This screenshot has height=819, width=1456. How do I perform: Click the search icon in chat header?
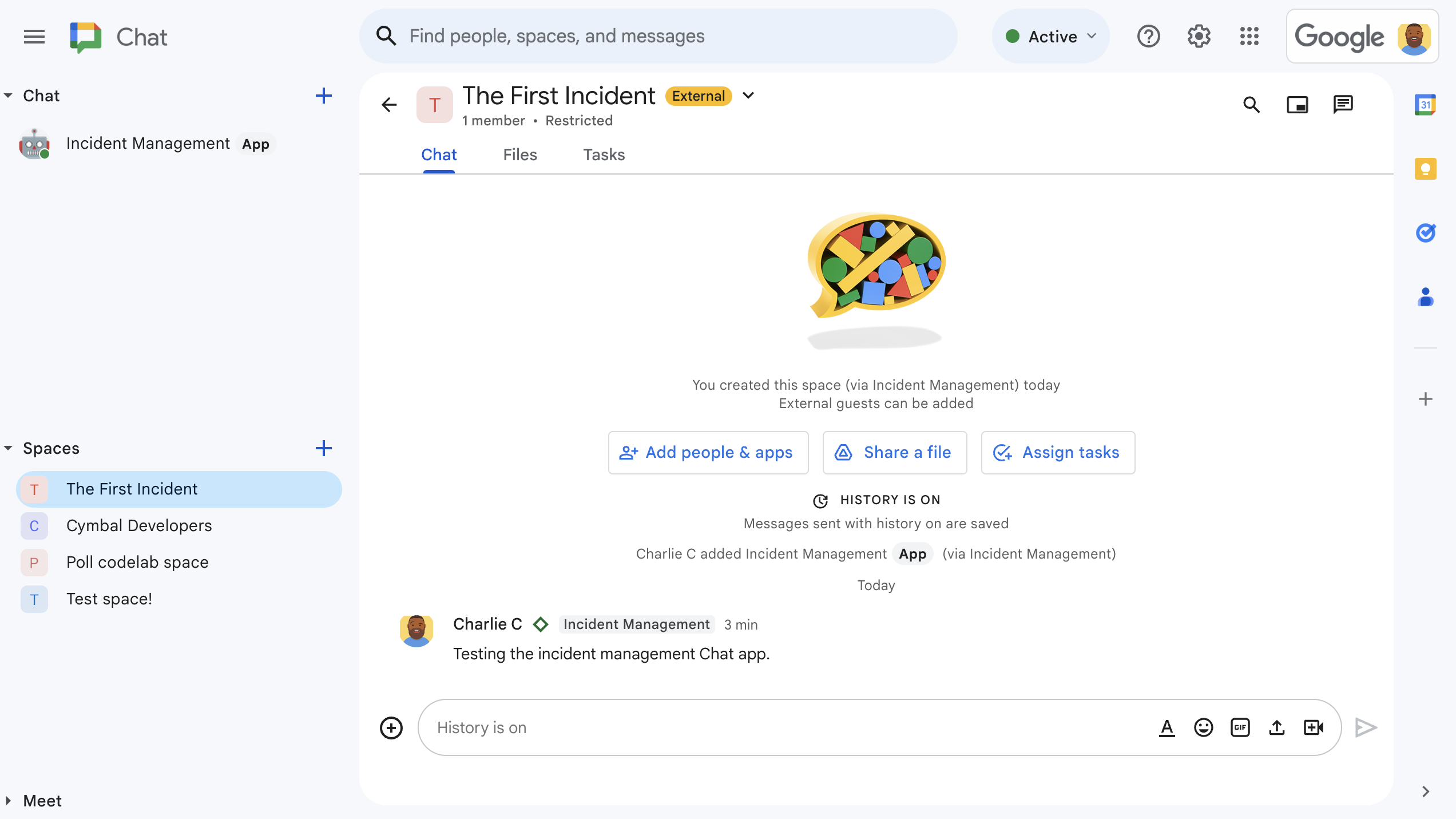coord(1252,104)
